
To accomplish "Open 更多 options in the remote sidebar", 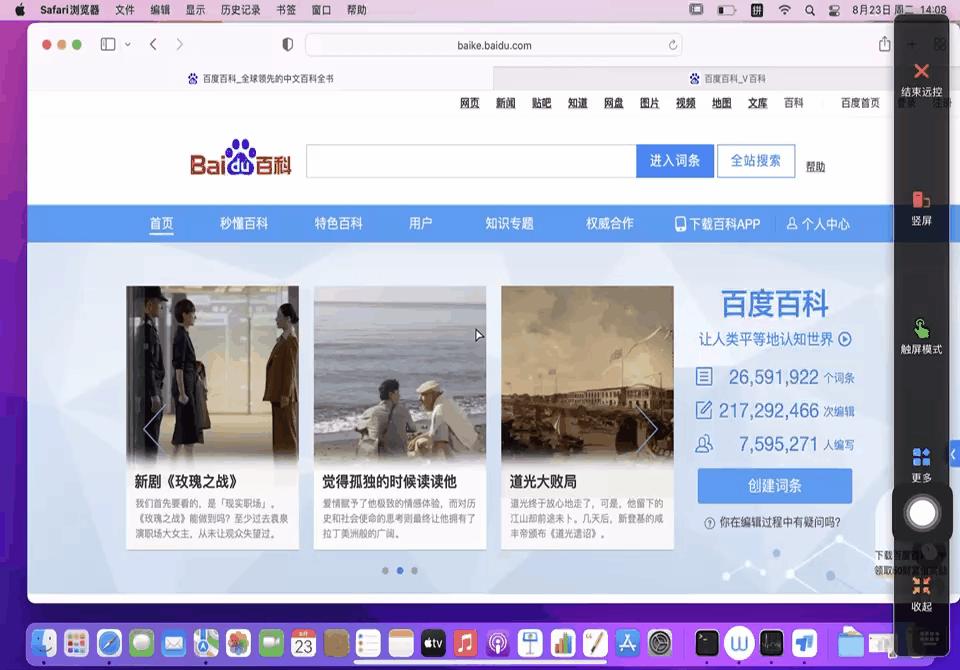I will point(920,460).
